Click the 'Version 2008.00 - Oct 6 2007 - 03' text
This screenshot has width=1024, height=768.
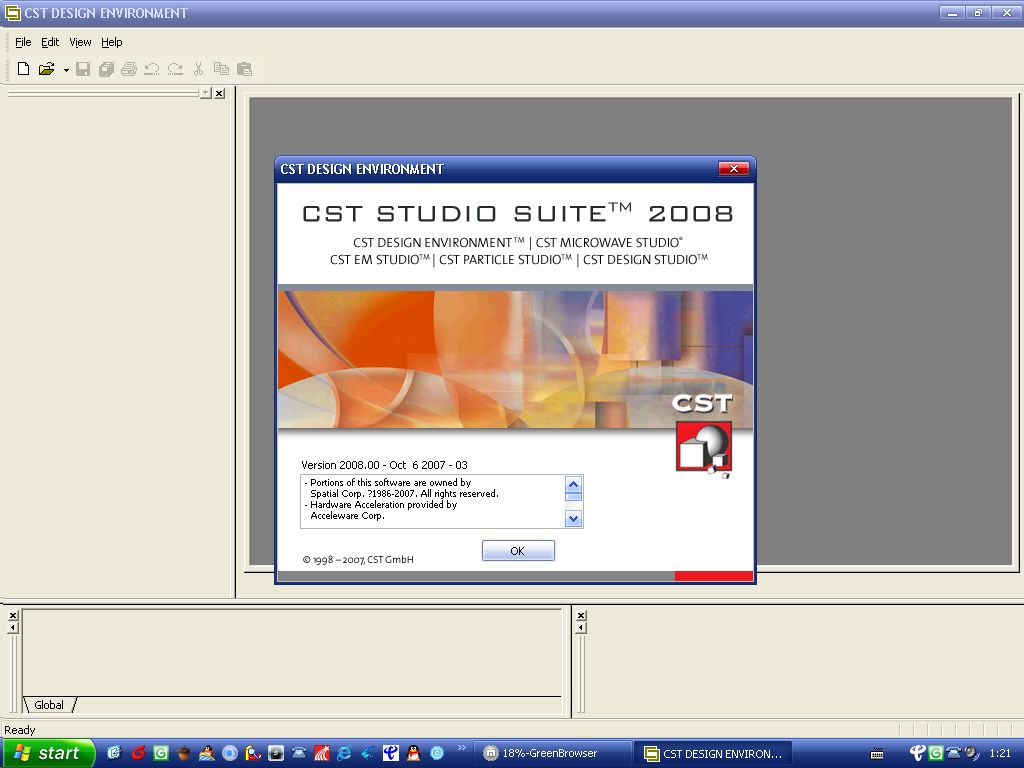(384, 465)
